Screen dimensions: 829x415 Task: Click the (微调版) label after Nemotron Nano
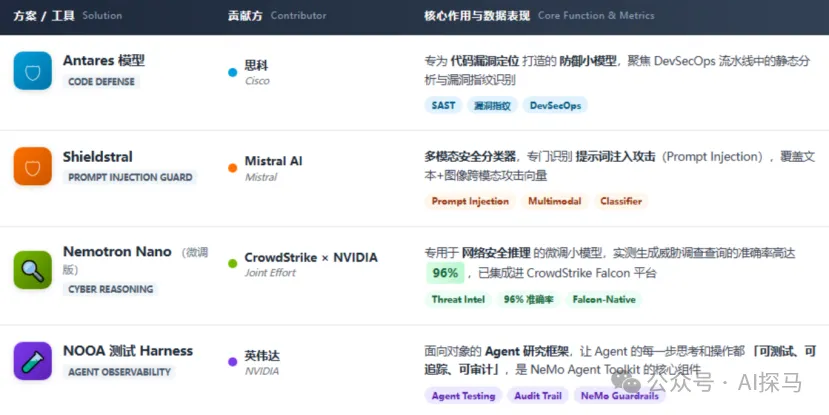(135, 261)
